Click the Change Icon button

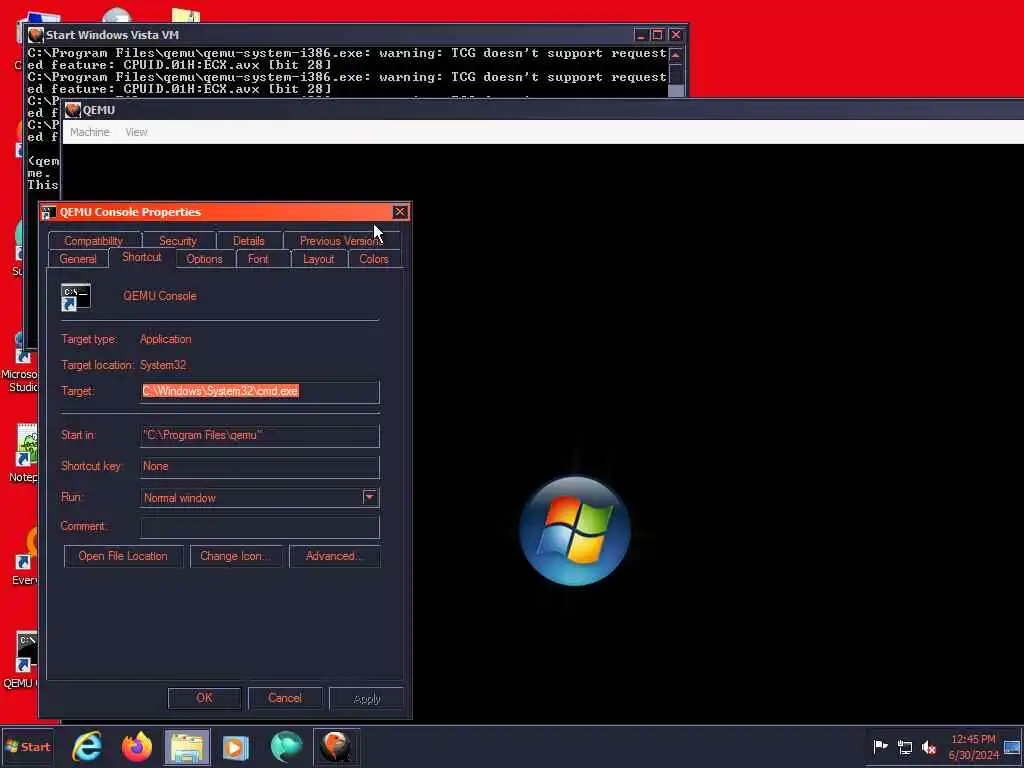[x=236, y=556]
